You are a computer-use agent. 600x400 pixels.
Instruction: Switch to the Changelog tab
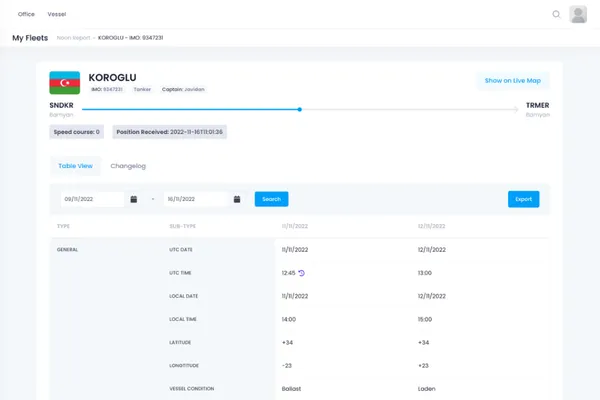click(128, 165)
